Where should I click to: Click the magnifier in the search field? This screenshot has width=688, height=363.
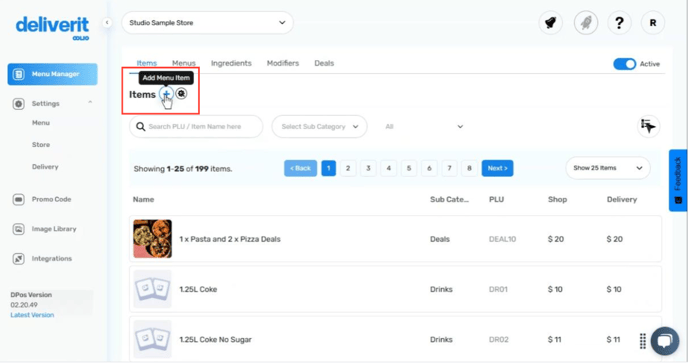coord(140,126)
